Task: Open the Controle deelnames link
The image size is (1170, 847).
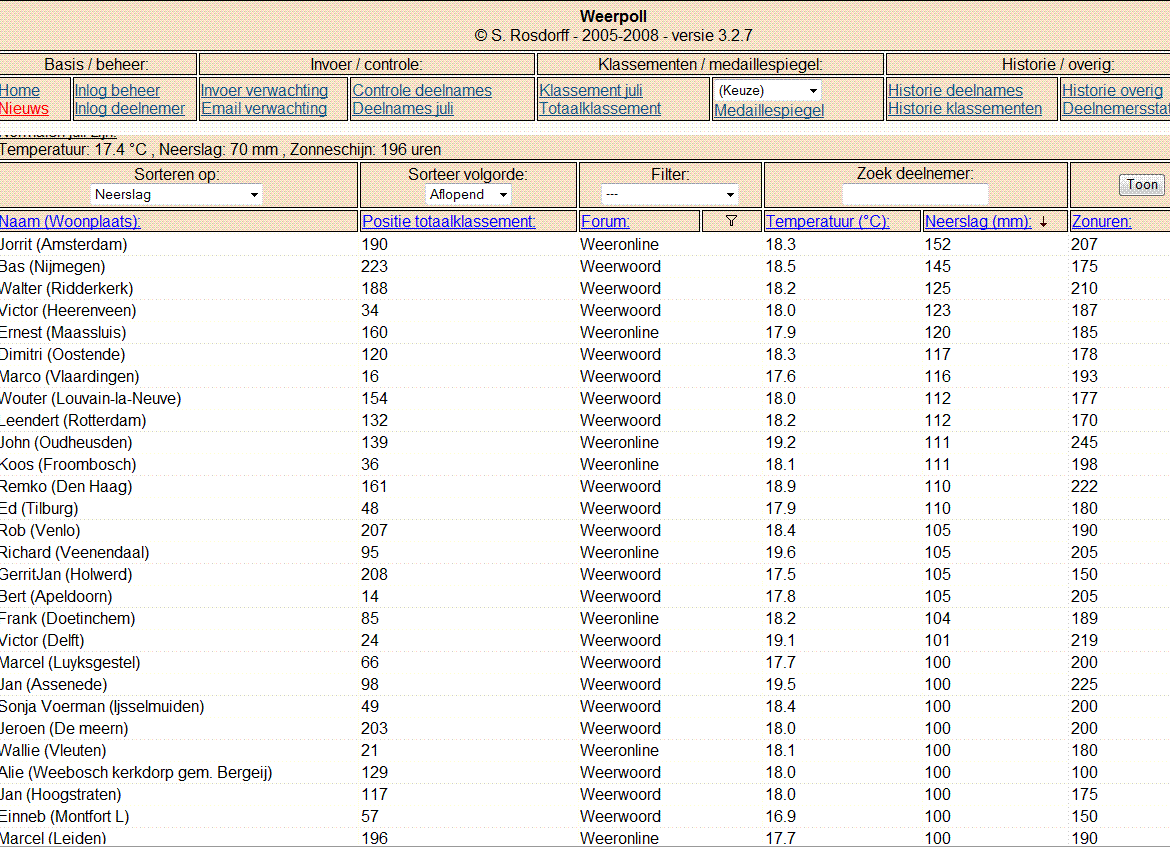Action: tap(422, 90)
